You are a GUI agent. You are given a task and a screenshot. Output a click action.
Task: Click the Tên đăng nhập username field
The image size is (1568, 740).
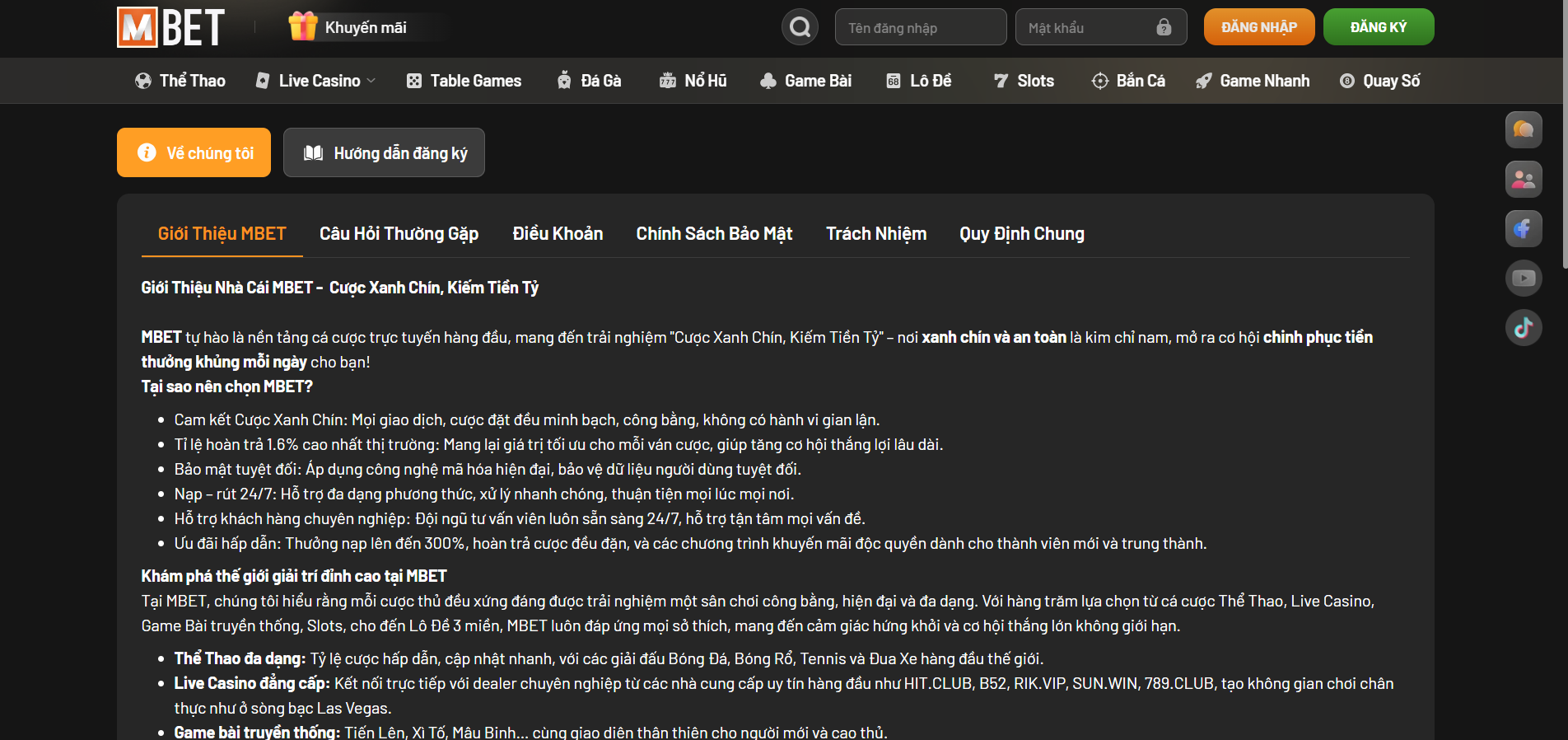[x=920, y=27]
